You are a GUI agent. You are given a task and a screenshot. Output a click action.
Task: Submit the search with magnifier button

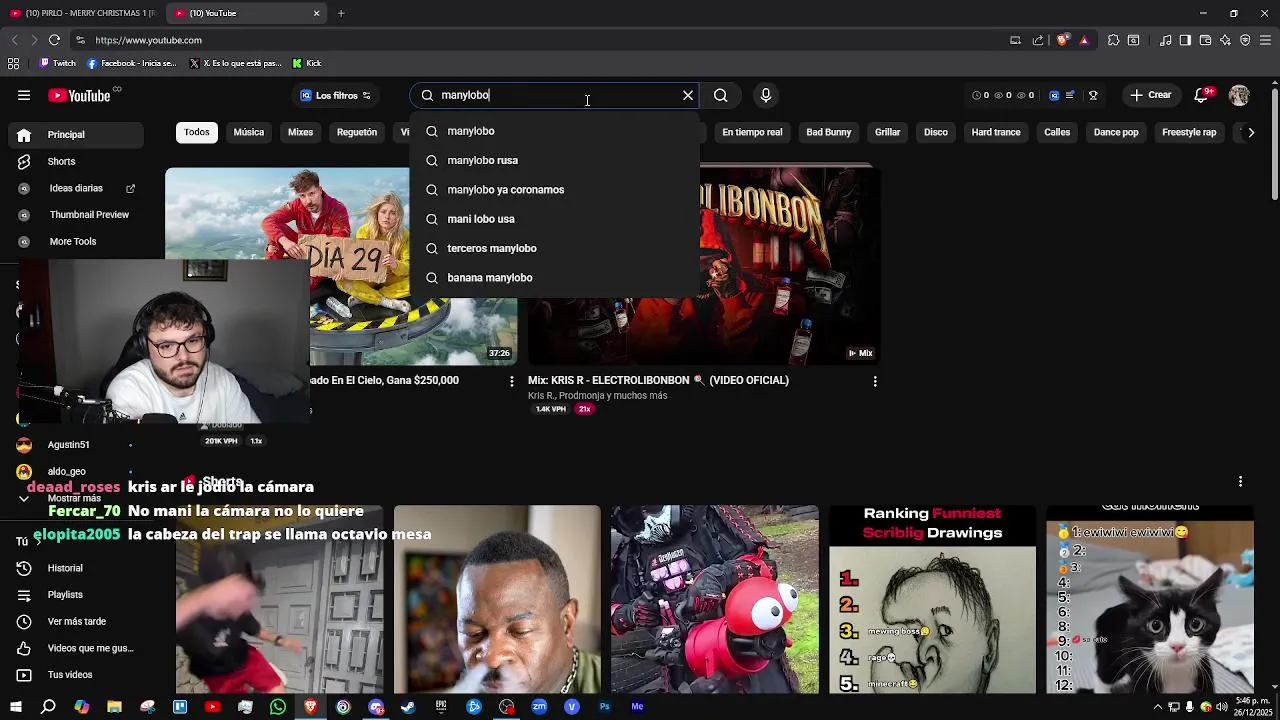click(720, 95)
